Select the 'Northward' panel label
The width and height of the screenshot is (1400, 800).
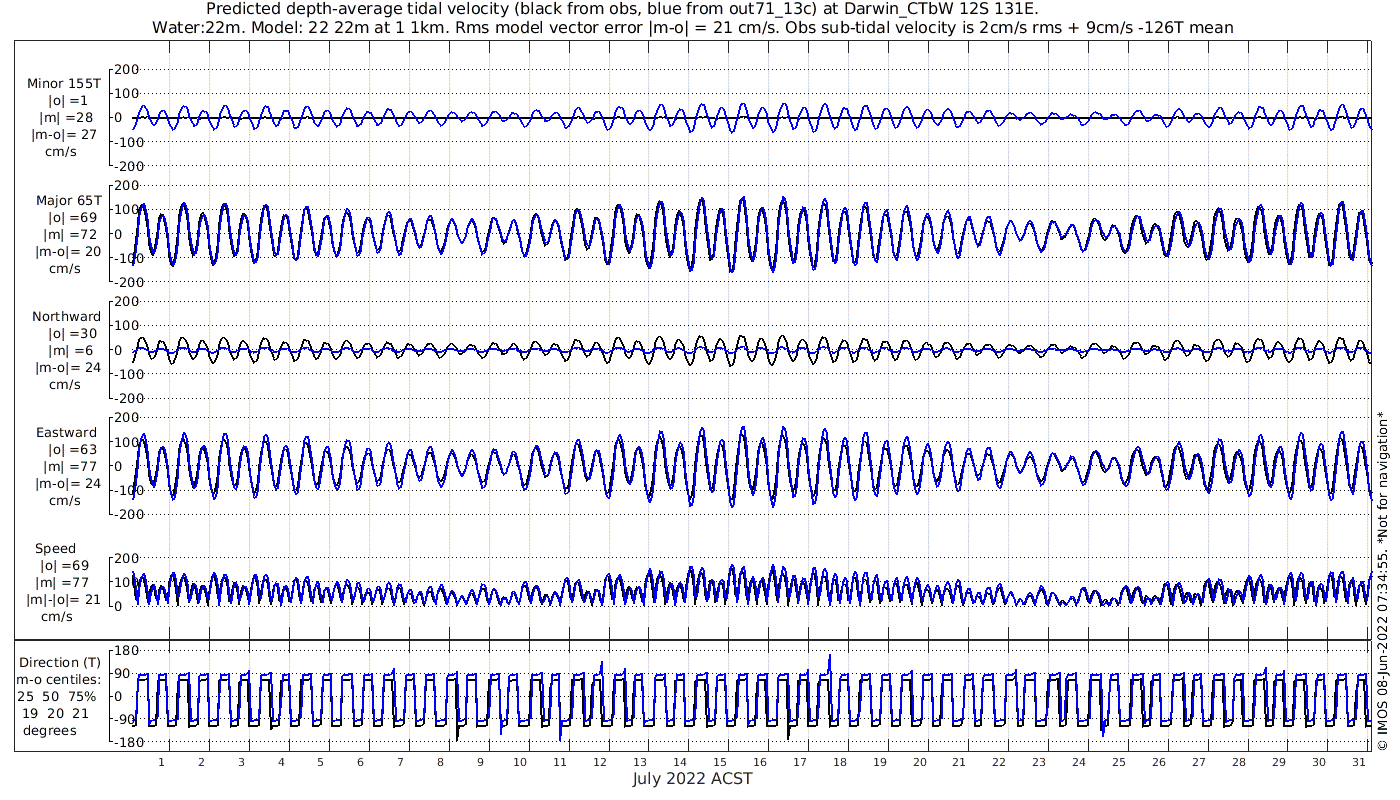66,317
